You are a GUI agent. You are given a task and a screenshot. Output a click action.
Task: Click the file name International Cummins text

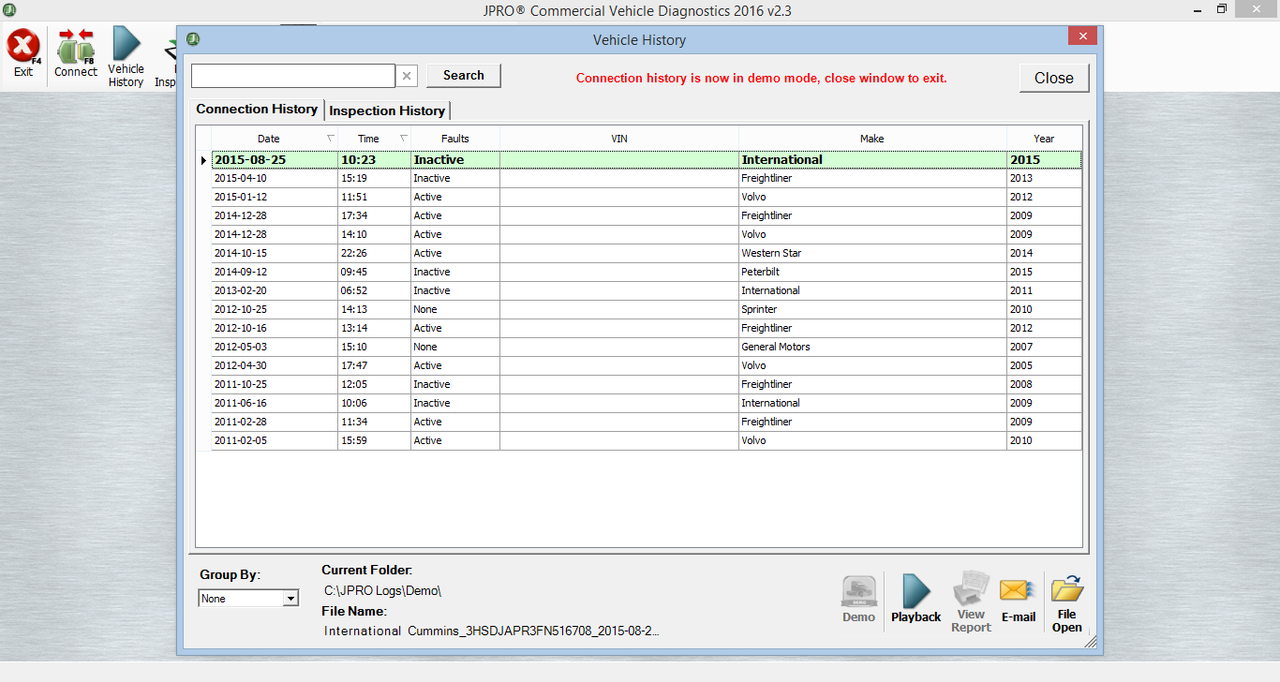(x=492, y=631)
